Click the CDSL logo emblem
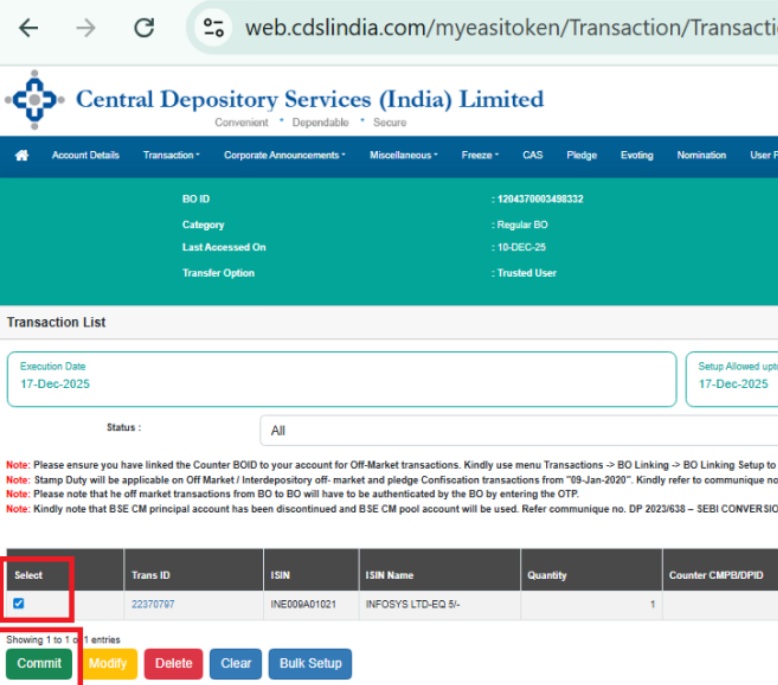This screenshot has height=685, width=778. click(35, 100)
